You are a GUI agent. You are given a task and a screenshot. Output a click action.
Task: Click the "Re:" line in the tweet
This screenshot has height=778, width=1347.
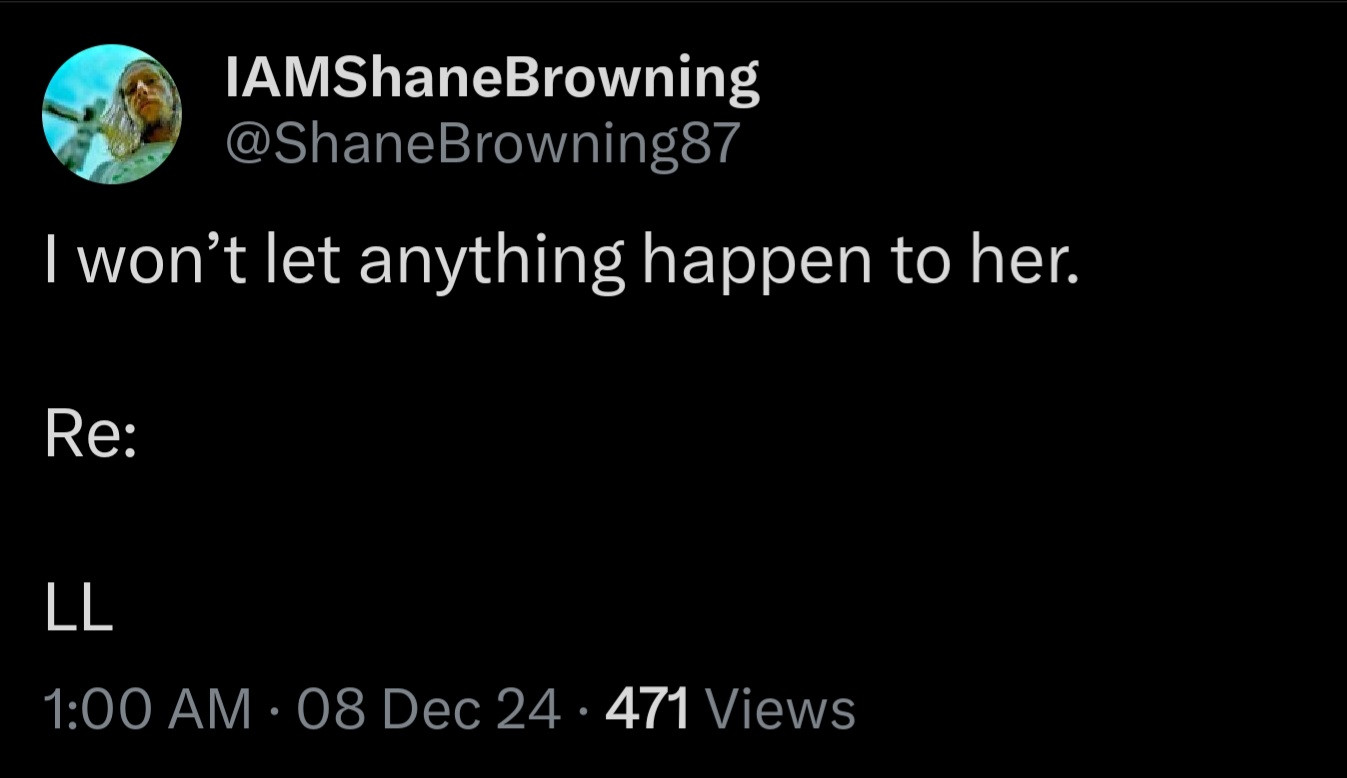point(89,439)
